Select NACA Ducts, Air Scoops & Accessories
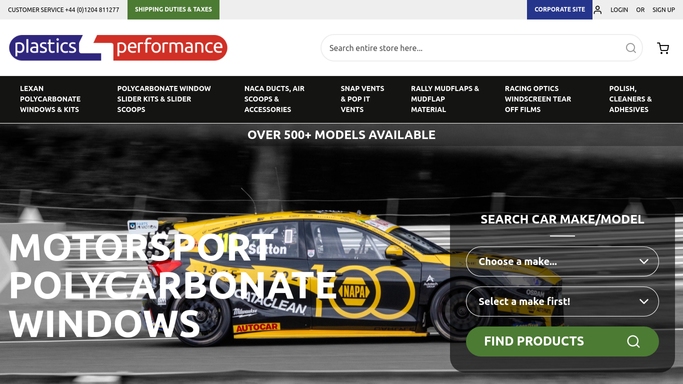This screenshot has width=683, height=384. tap(274, 99)
